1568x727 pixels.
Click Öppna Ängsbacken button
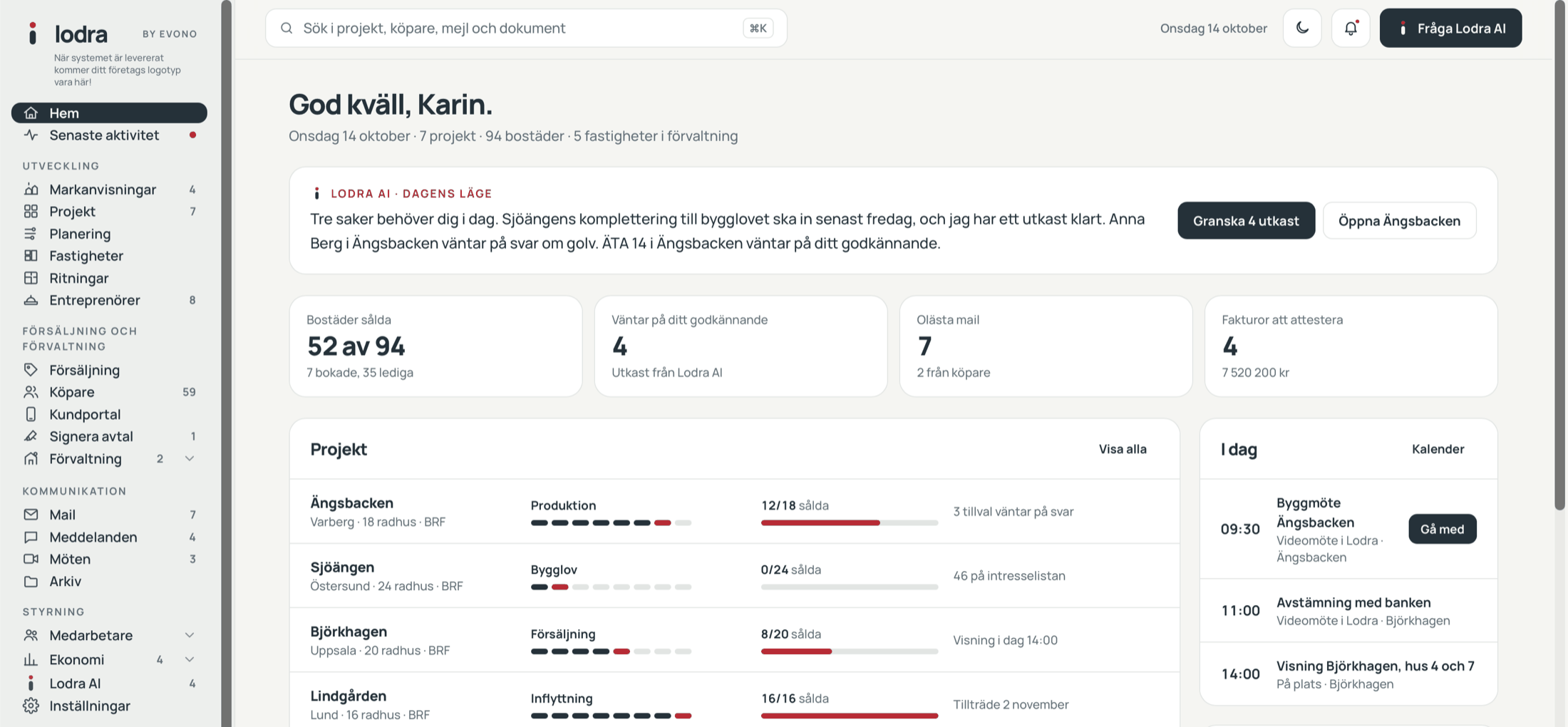[1399, 220]
